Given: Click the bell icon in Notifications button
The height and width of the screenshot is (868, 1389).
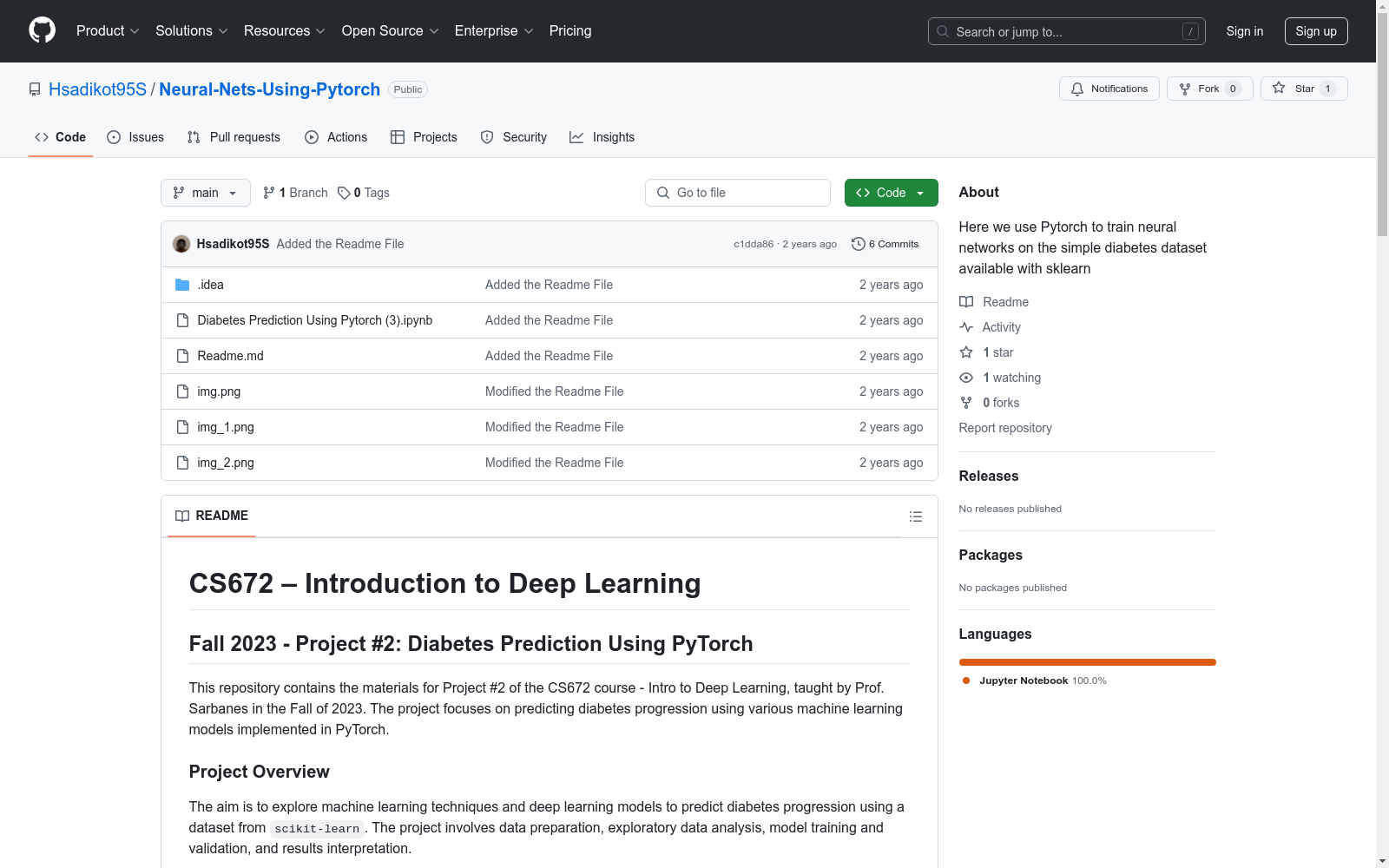Looking at the screenshot, I should 1077,89.
